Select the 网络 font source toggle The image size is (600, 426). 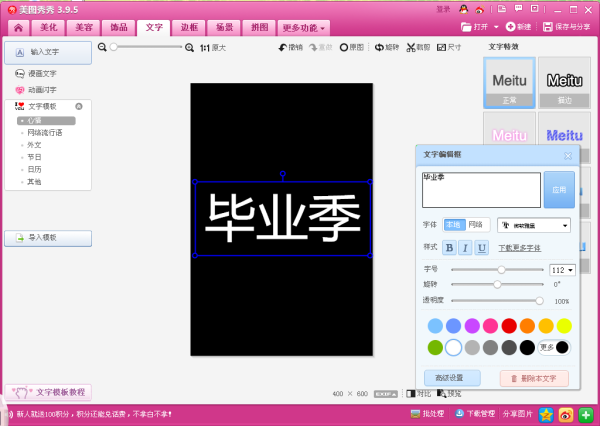(476, 225)
